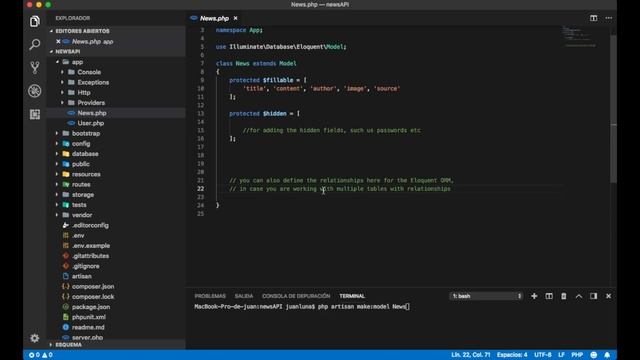Collapse the app folder
The width and height of the screenshot is (640, 360).
coord(77,62)
